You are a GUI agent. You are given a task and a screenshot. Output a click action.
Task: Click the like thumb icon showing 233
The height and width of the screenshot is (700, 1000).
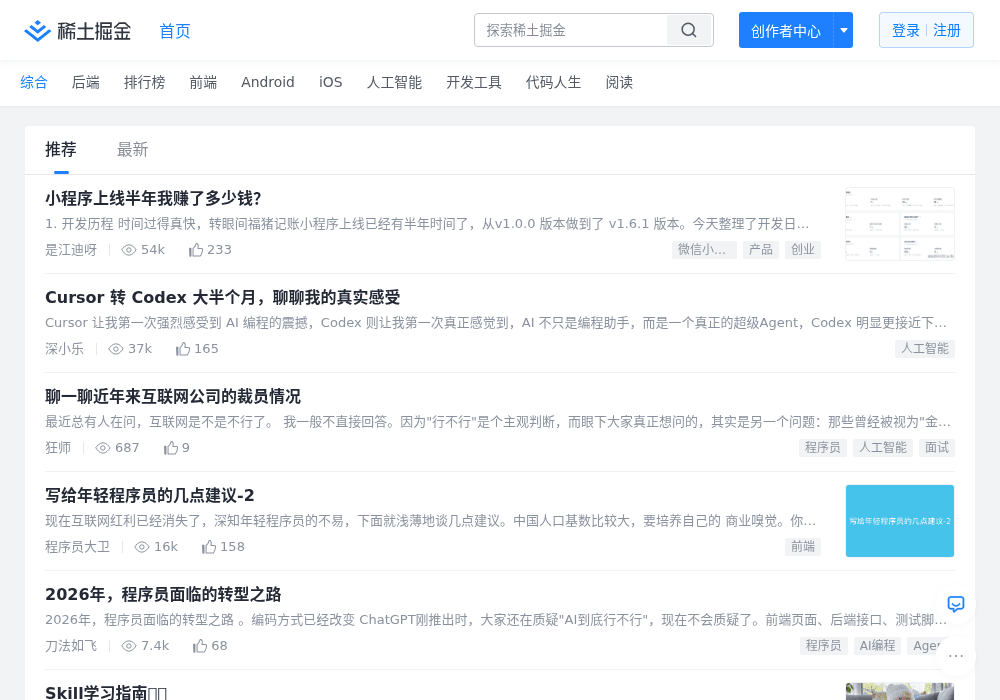click(x=196, y=250)
